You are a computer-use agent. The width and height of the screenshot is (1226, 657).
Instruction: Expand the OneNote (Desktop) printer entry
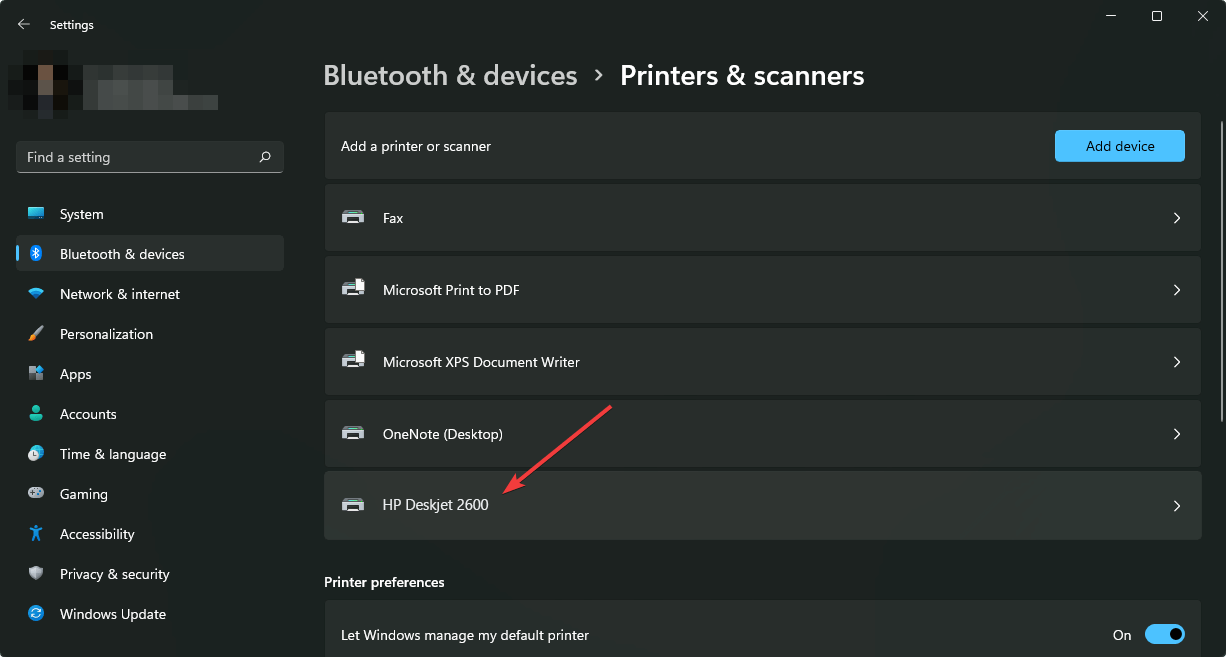pyautogui.click(x=1177, y=433)
